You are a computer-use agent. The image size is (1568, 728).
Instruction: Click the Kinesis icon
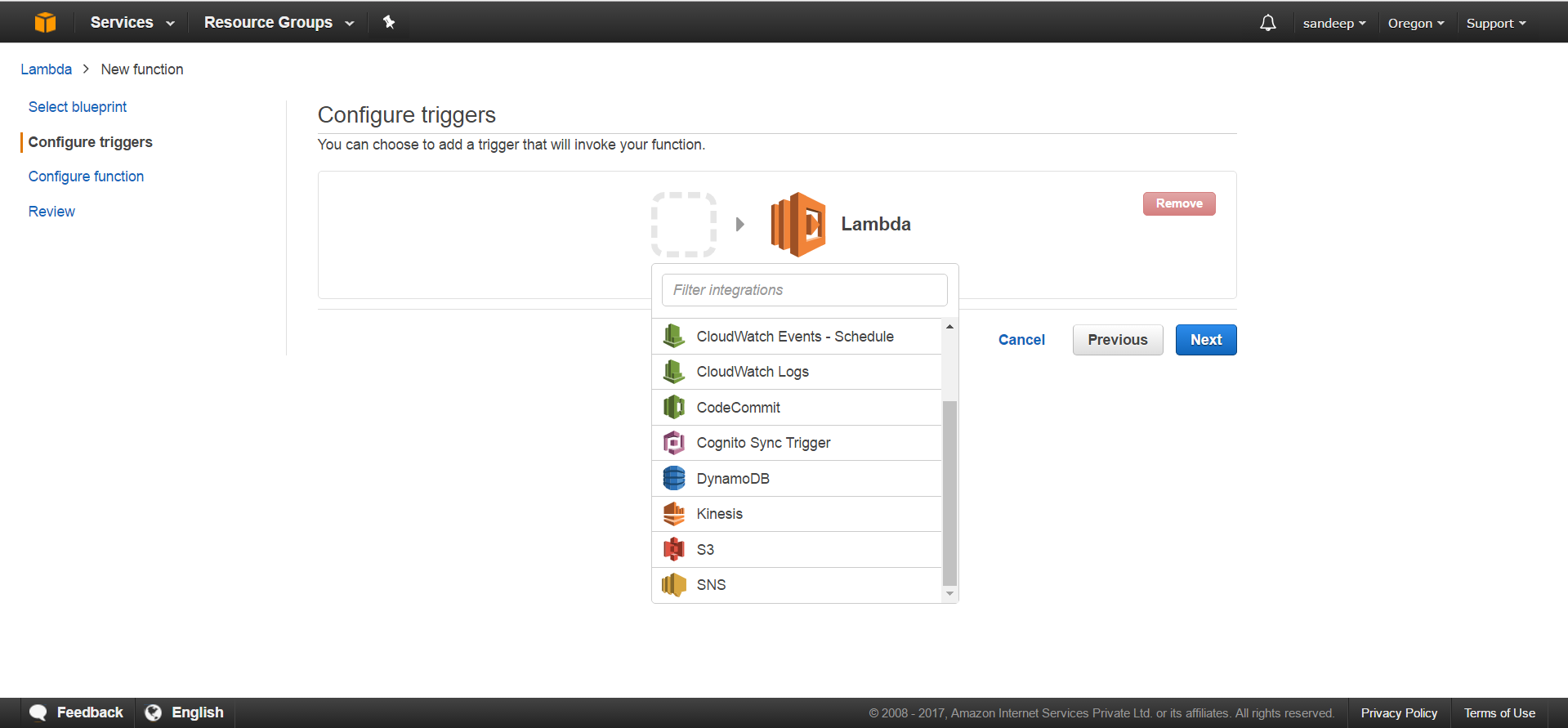tap(674, 514)
